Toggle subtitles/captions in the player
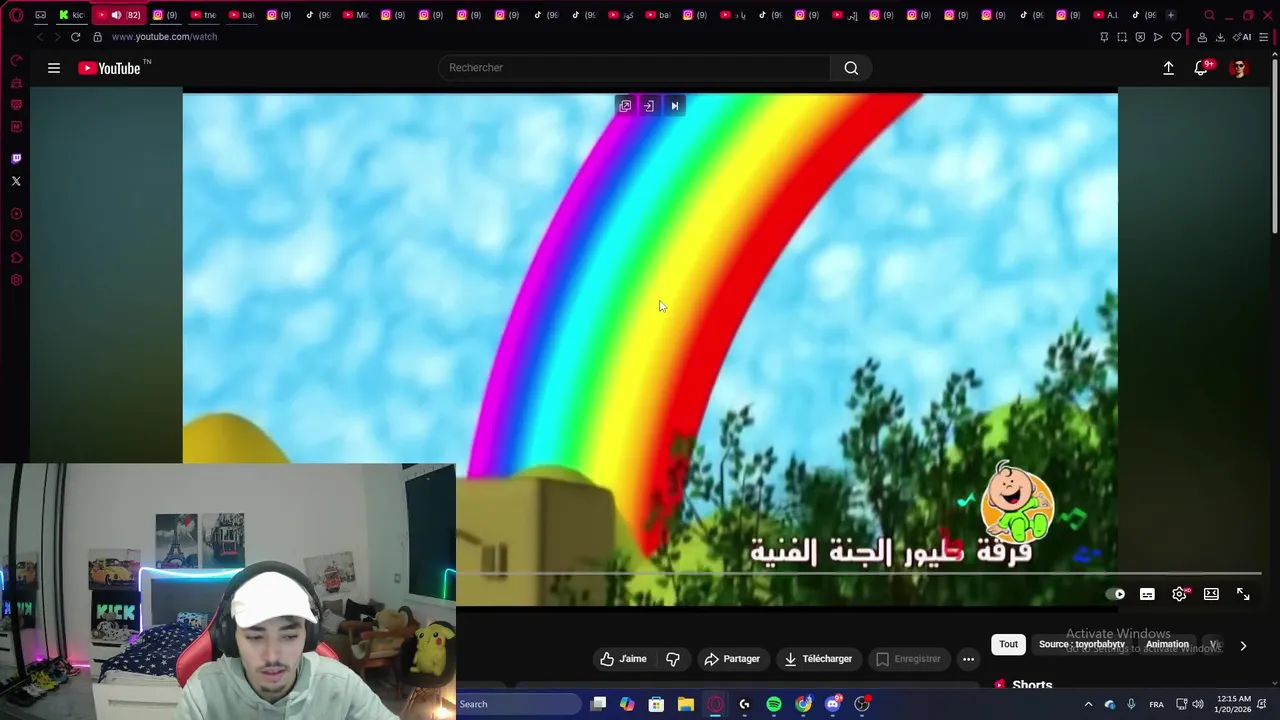Screen dimensions: 1280x720 tap(1147, 594)
